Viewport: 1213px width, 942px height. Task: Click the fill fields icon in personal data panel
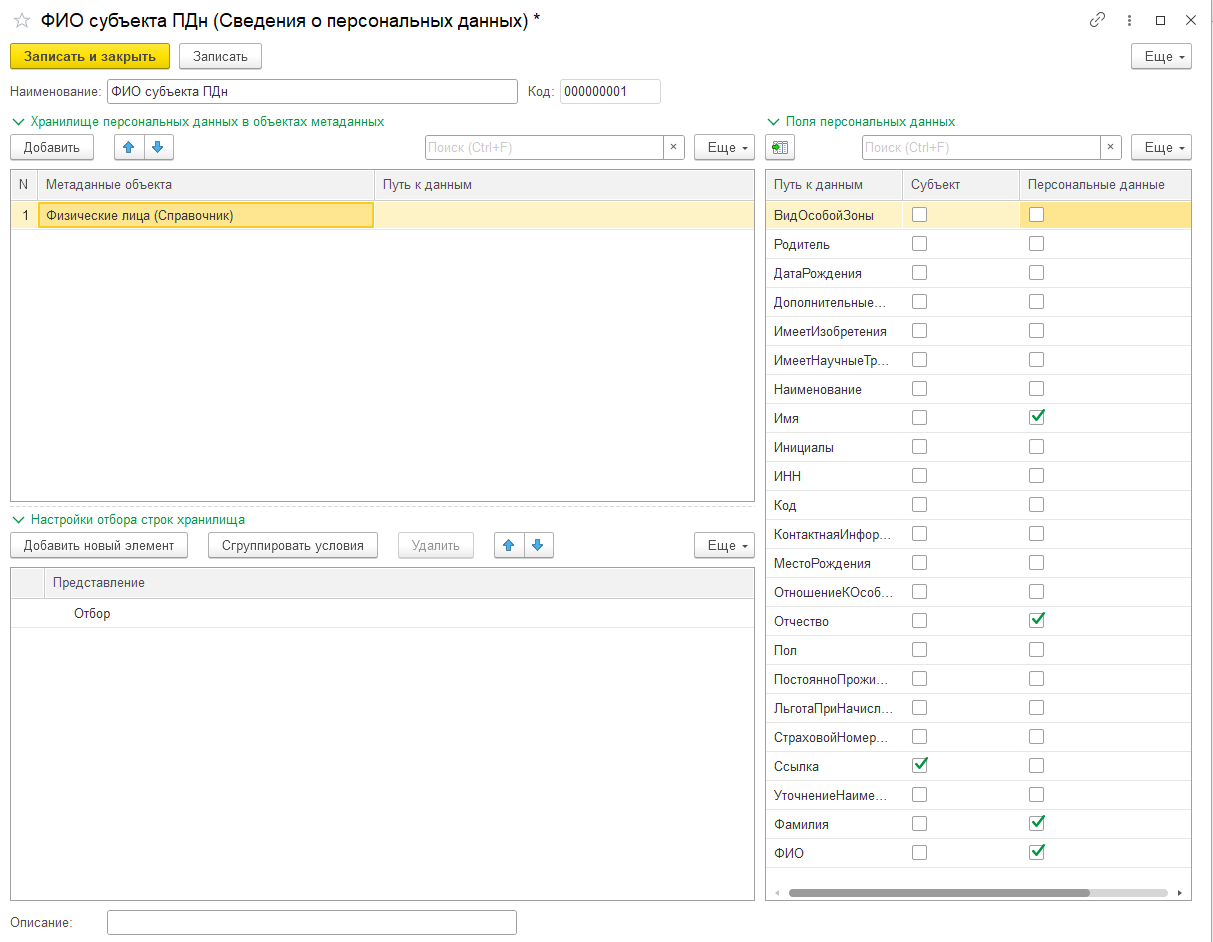click(779, 148)
